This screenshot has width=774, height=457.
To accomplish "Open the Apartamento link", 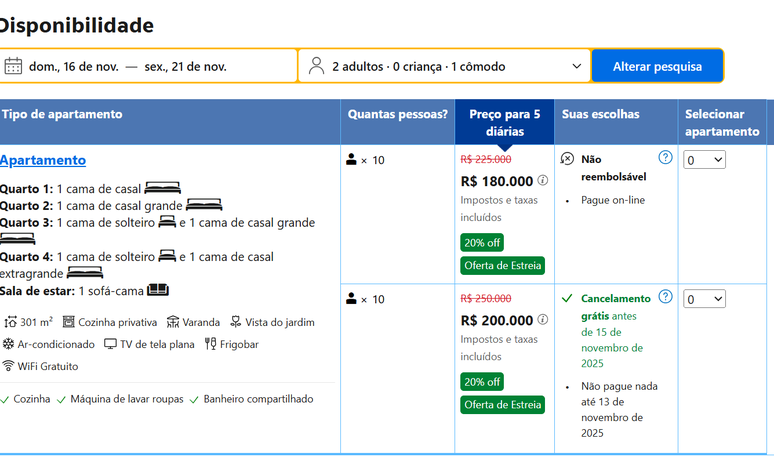I will click(x=43, y=160).
